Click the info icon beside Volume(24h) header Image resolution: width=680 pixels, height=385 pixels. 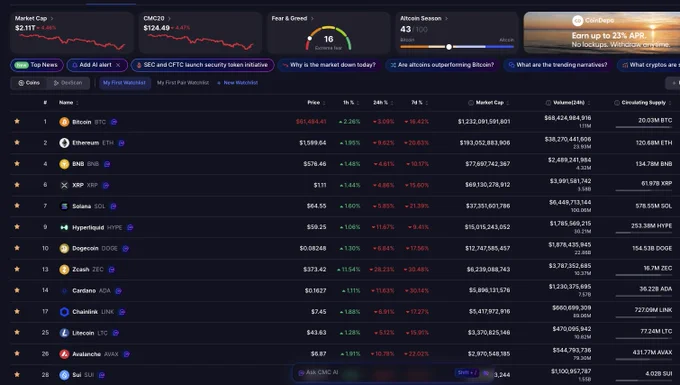548,103
